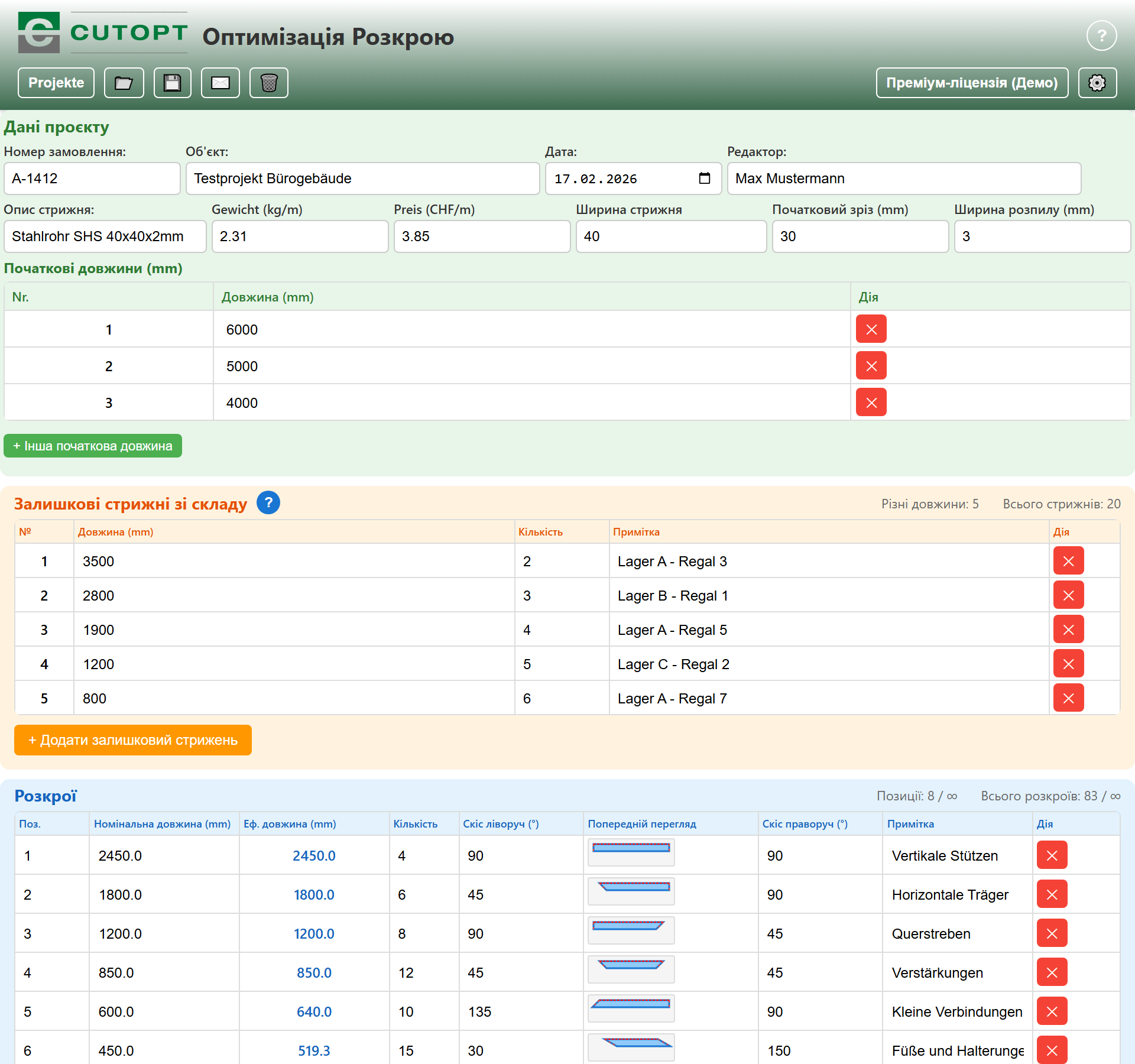1135x1064 pixels.
Task: Select right angle 150 cell
Action: [821, 1050]
